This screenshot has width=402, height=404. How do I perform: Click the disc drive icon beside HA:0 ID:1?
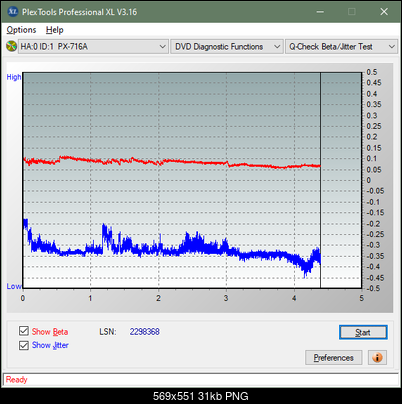[11, 46]
